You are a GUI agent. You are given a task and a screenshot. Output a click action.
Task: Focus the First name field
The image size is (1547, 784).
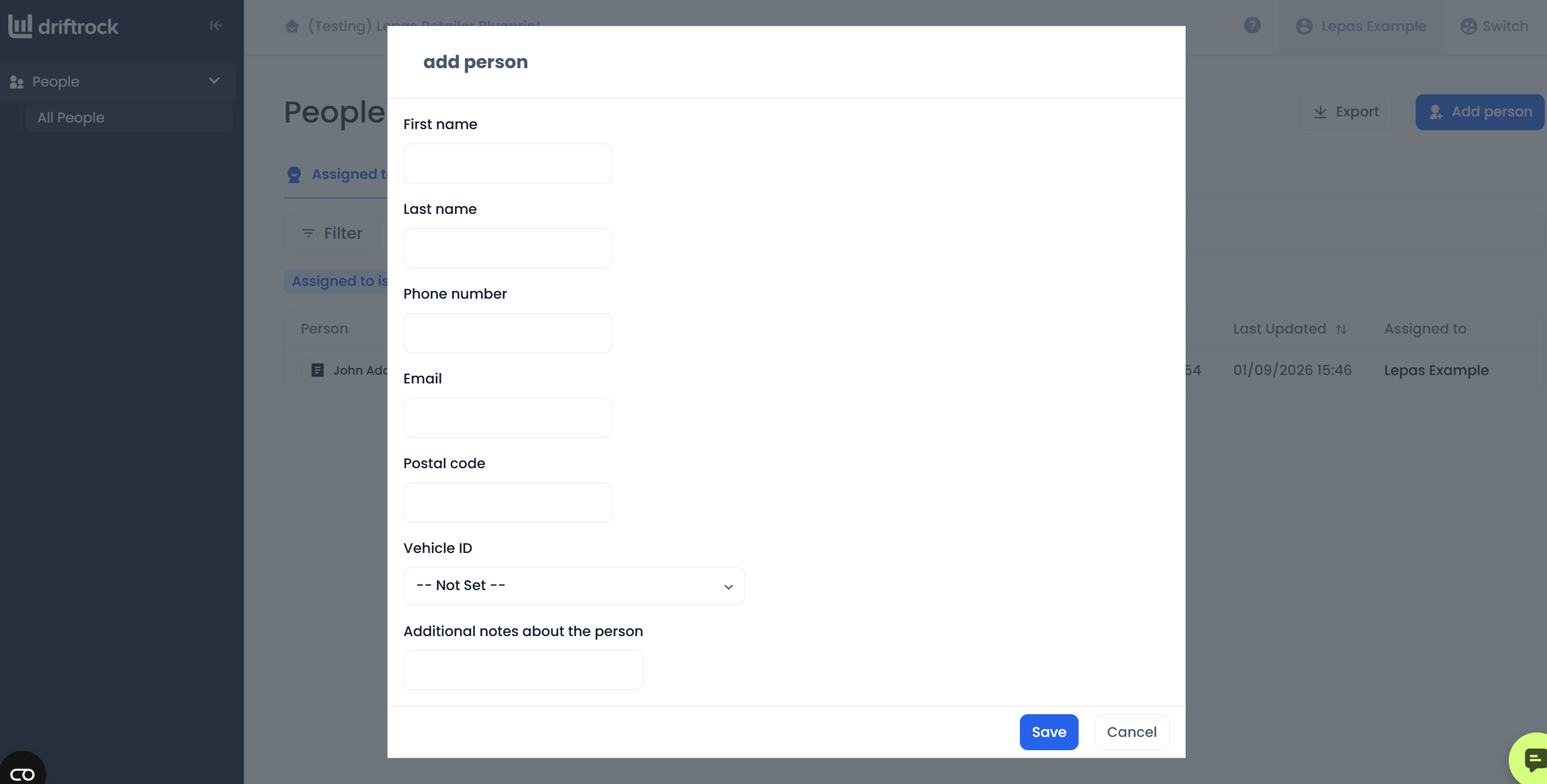coord(508,163)
